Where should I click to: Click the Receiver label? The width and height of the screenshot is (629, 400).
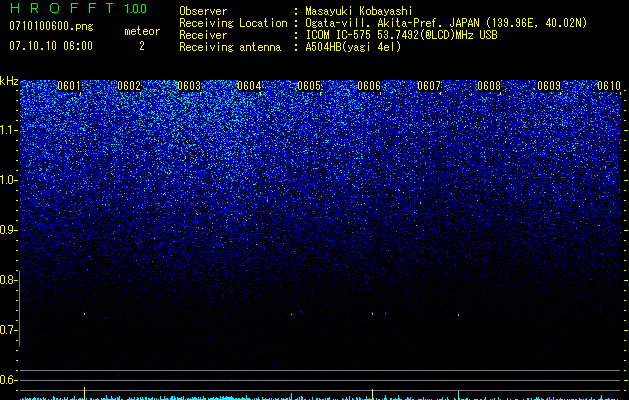pyautogui.click(x=203, y=35)
